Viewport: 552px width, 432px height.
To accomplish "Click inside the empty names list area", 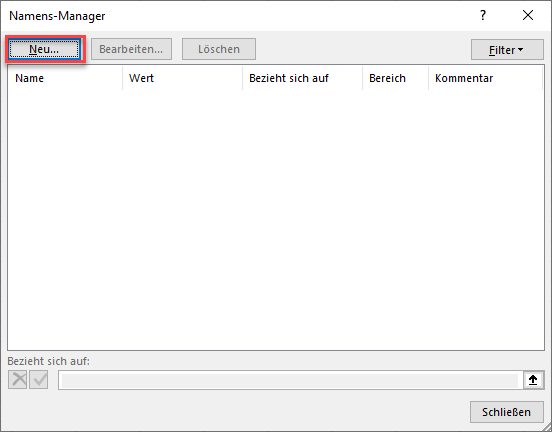I will tap(276, 220).
